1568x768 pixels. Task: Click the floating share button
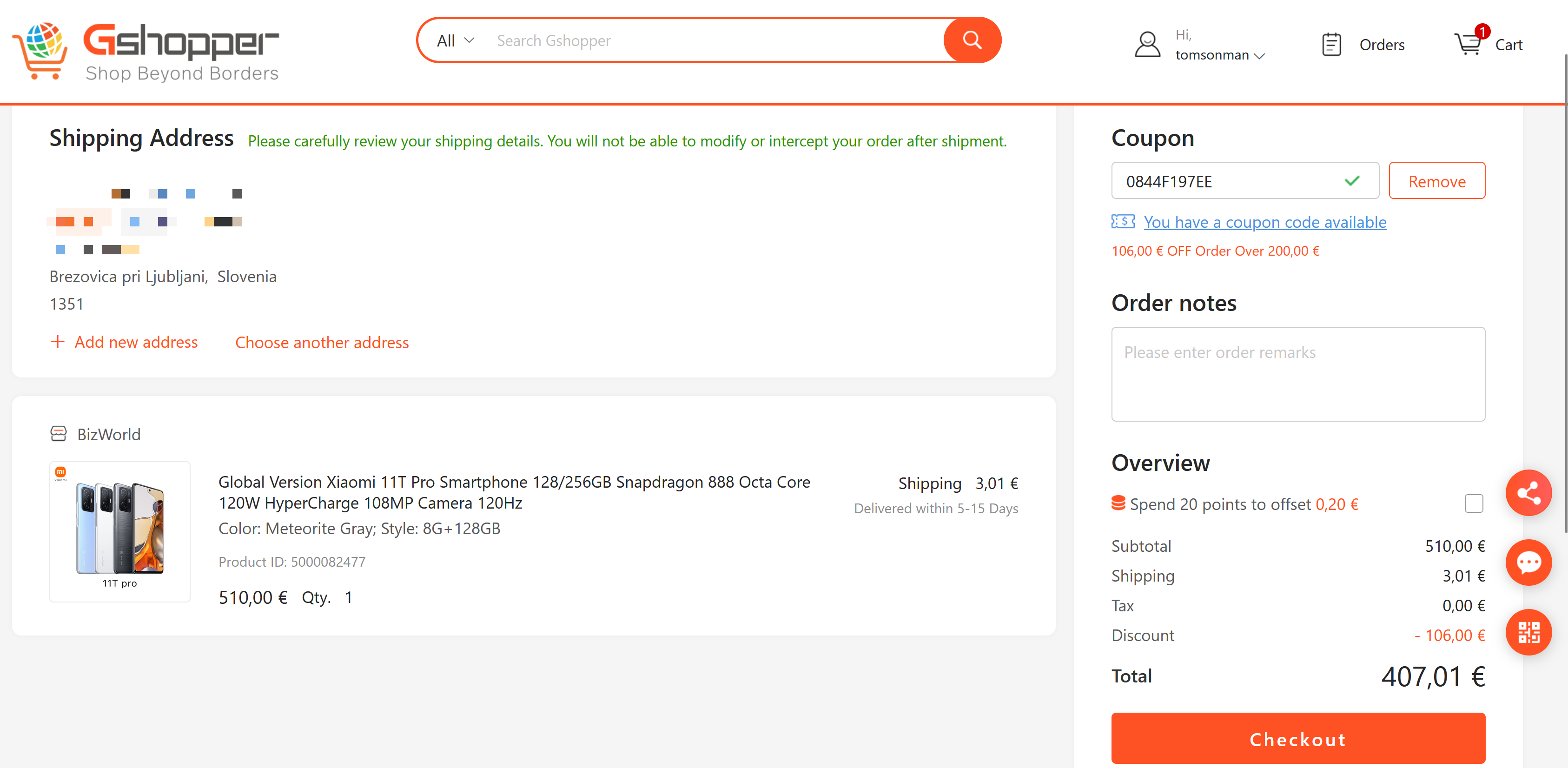(x=1528, y=493)
